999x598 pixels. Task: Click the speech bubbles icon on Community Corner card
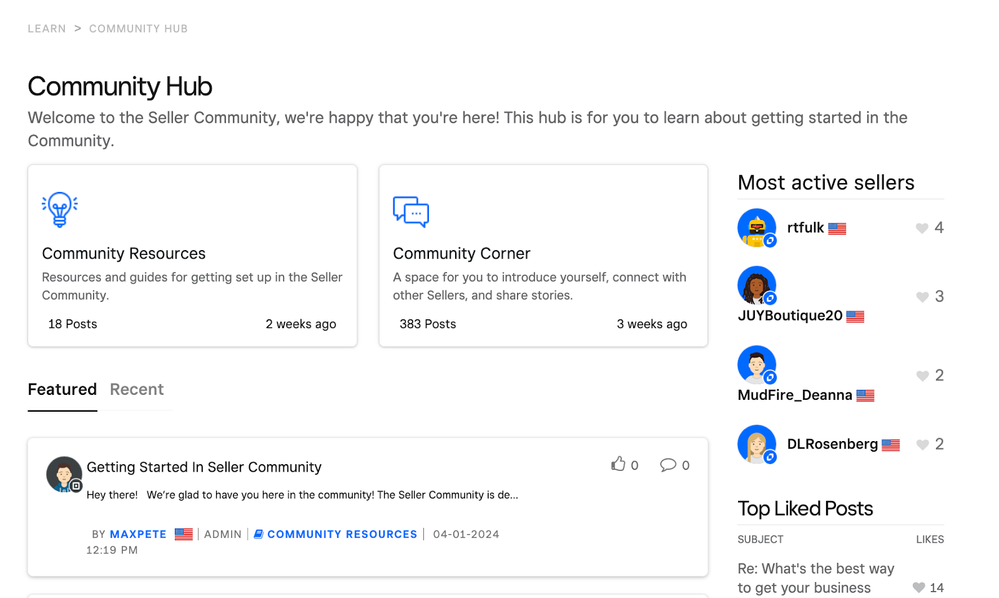pos(411,211)
